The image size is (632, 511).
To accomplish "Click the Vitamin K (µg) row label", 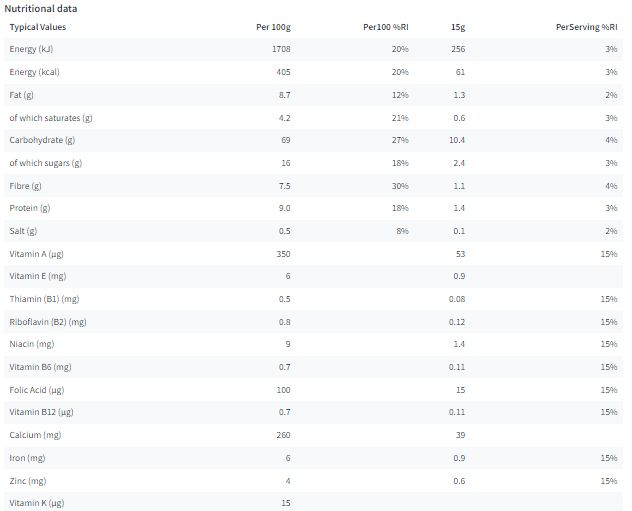I will coord(37,503).
